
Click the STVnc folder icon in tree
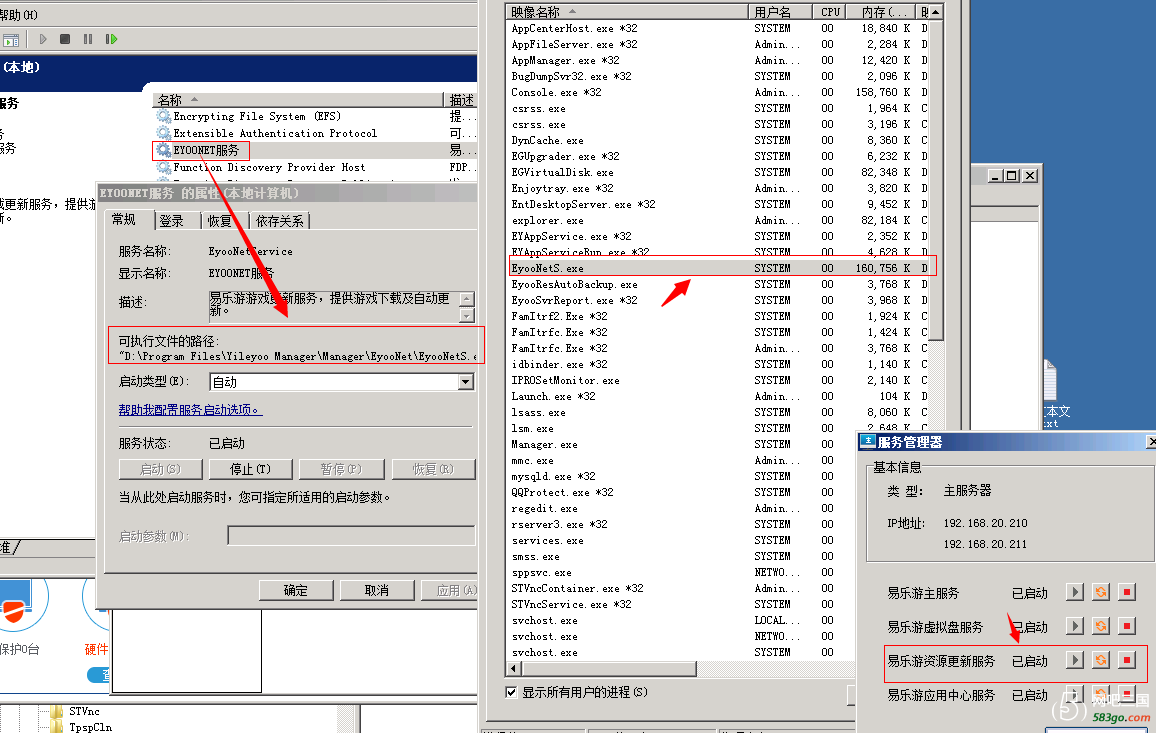[x=57, y=712]
